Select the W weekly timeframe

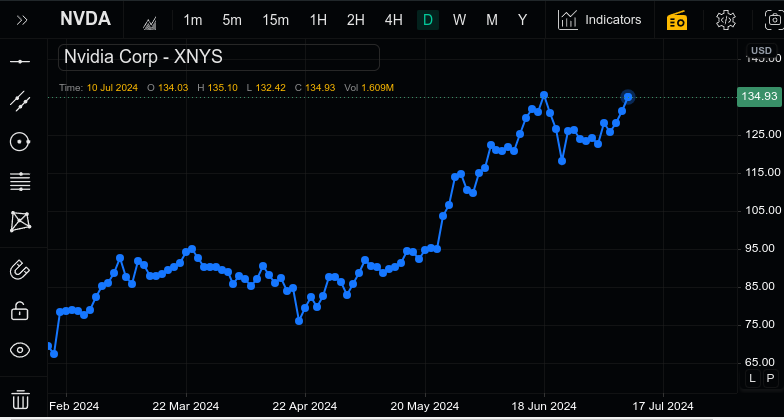pyautogui.click(x=460, y=20)
